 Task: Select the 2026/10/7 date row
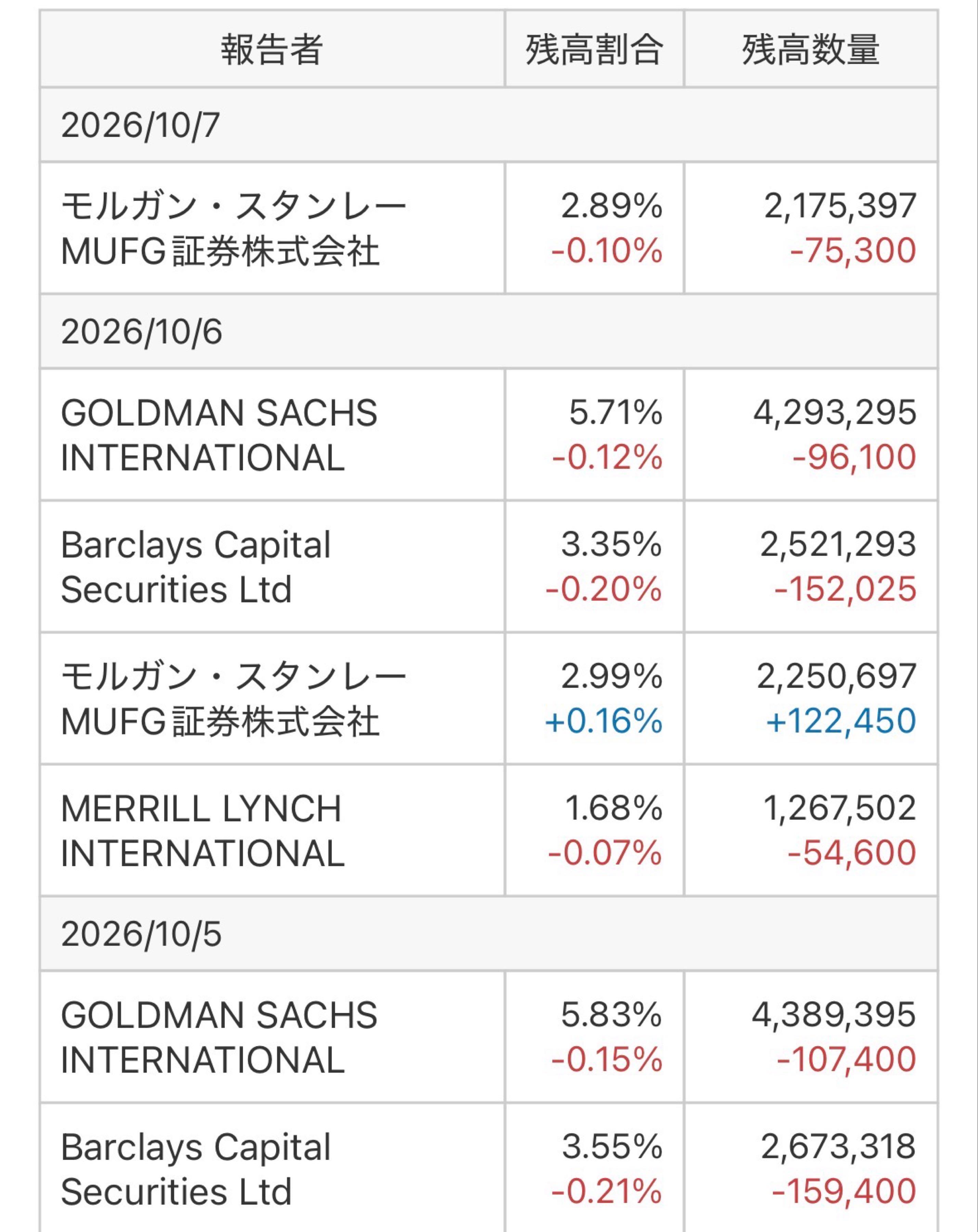489,125
